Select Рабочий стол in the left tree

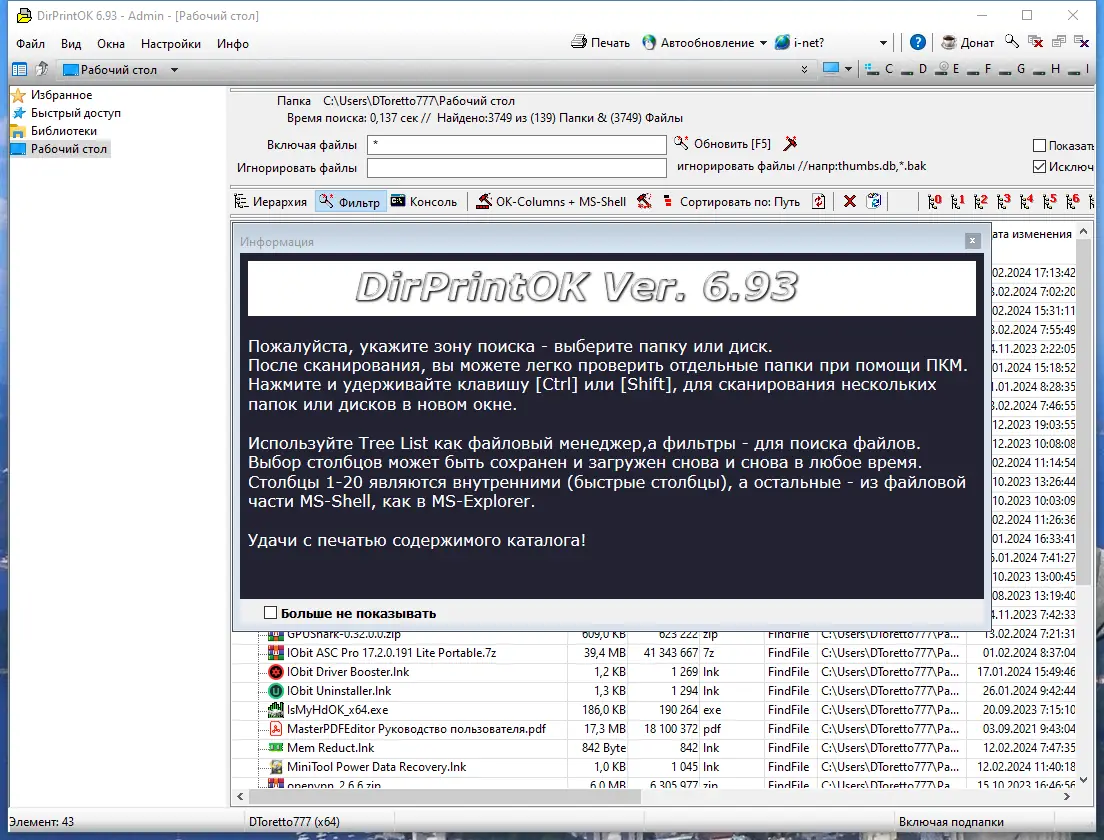click(60, 149)
